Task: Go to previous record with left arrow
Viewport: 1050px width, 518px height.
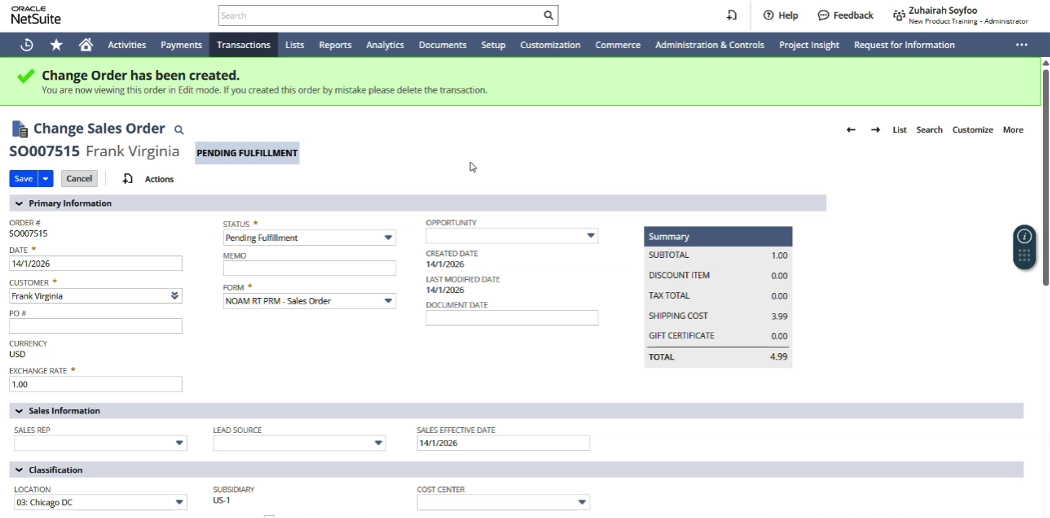Action: point(851,130)
